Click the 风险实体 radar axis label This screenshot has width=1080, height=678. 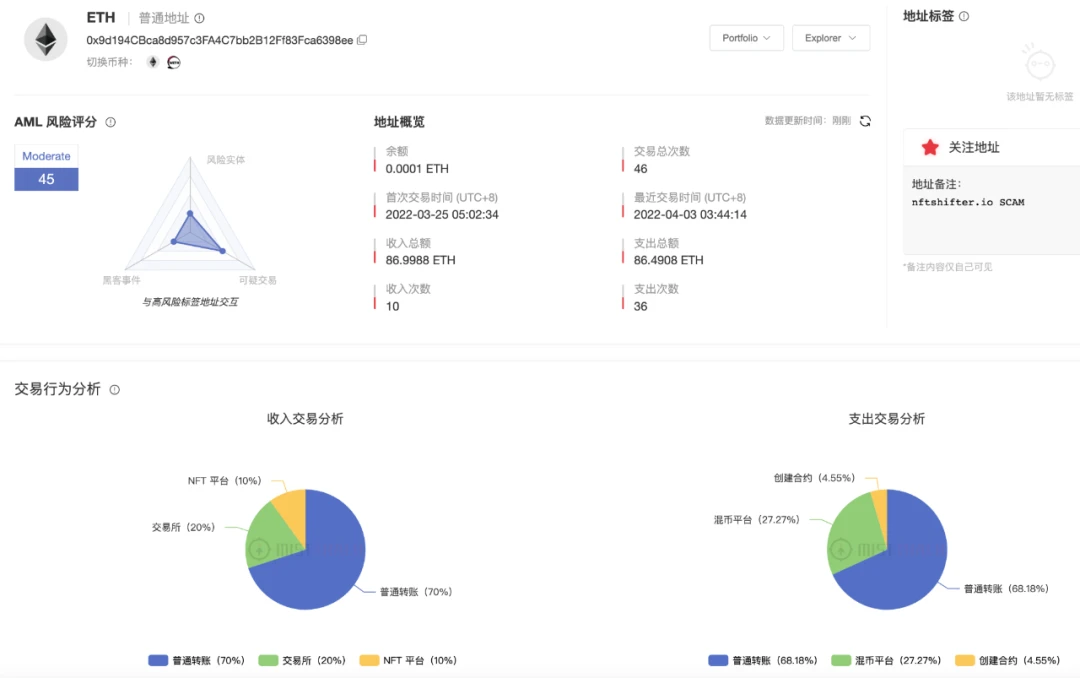[x=225, y=160]
